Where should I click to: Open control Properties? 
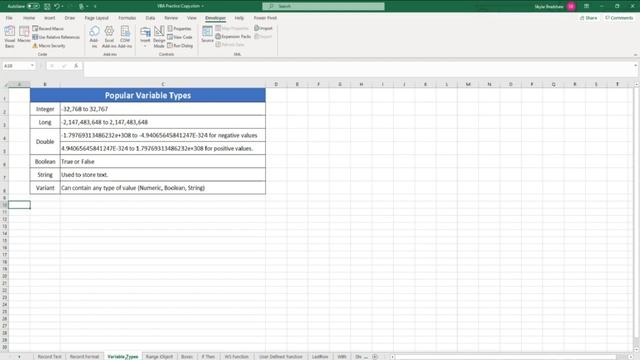tap(179, 29)
